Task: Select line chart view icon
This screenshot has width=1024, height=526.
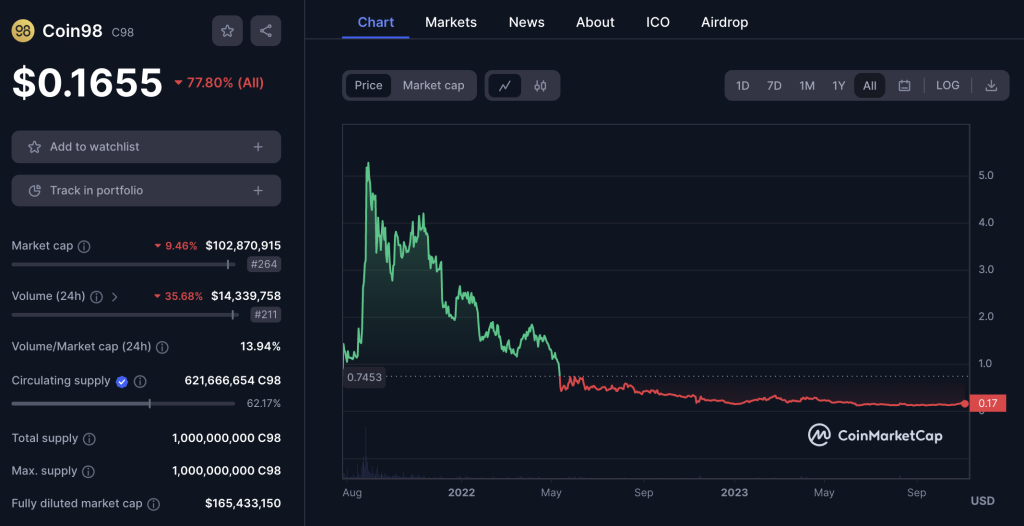Action: (505, 86)
